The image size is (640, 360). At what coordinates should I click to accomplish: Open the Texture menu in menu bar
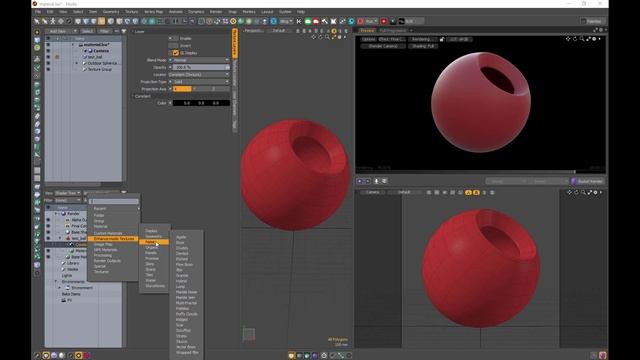coord(131,12)
